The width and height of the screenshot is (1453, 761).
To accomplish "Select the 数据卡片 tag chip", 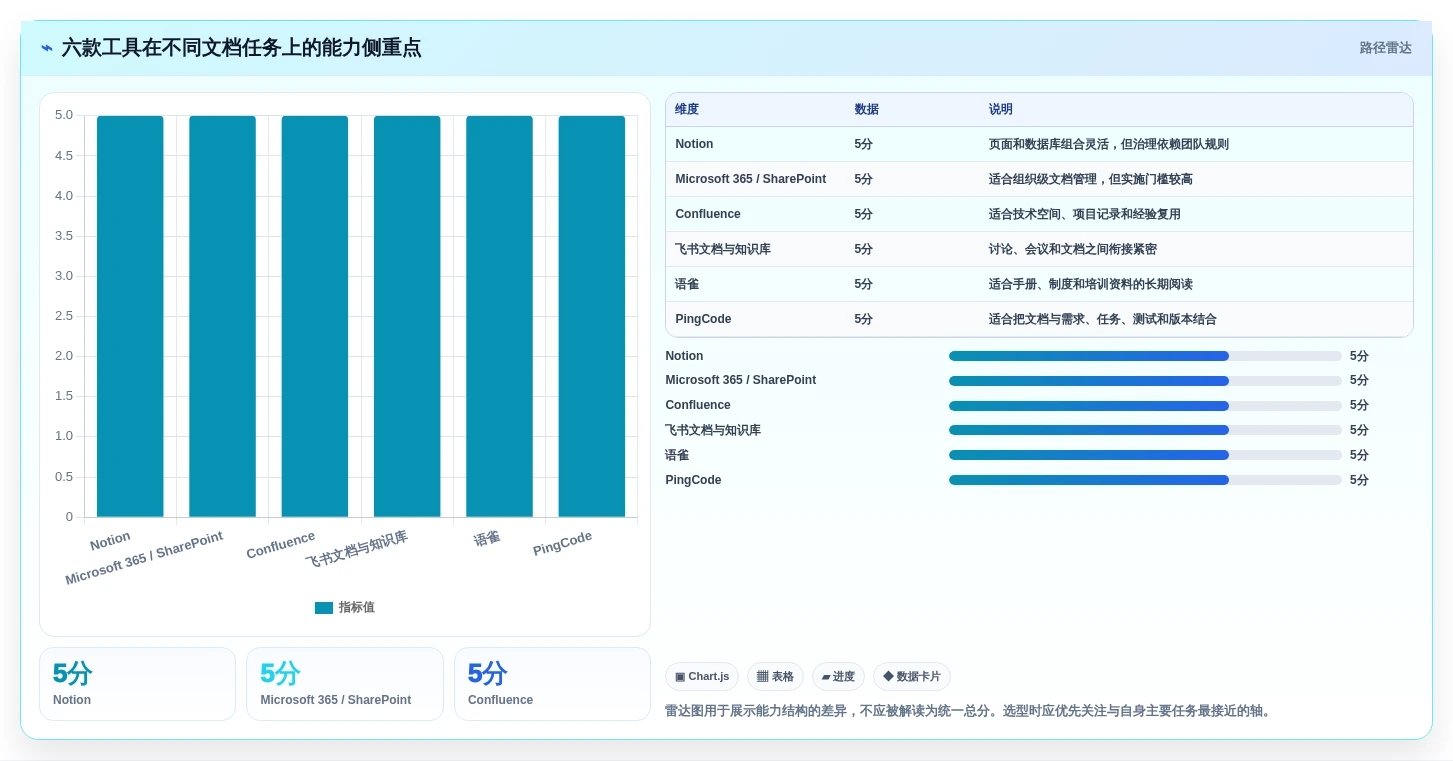I will pyautogui.click(x=912, y=677).
